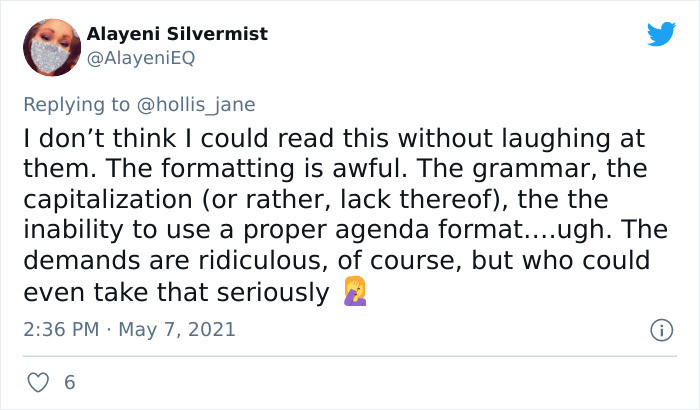Screen dimensions: 700x410
Task: Open Alayeni Silvermist's profile picture
Action: coord(48,45)
